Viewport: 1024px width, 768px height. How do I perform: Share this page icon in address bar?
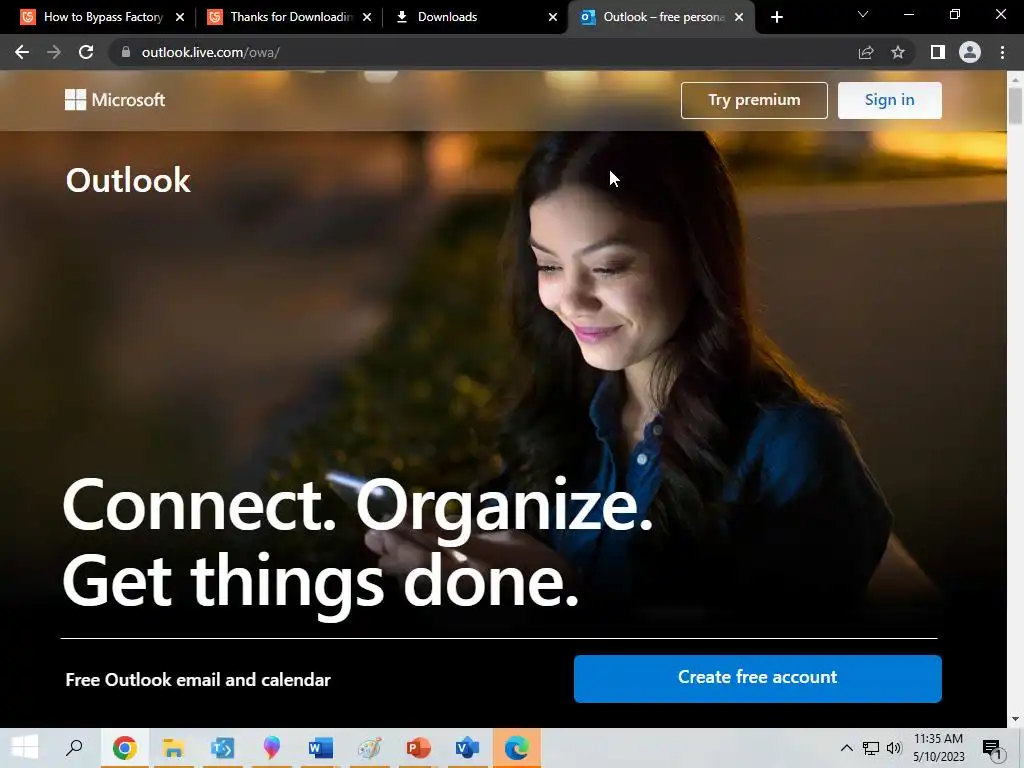click(866, 52)
